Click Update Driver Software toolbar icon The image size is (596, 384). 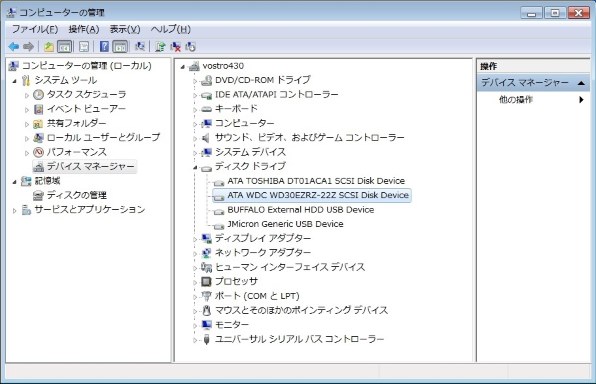pyautogui.click(x=160, y=47)
